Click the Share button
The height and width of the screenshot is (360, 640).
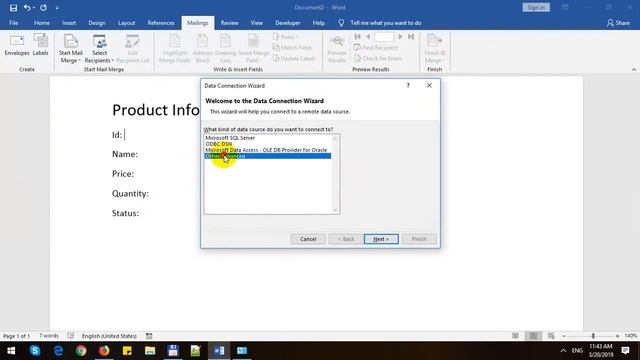pos(618,23)
